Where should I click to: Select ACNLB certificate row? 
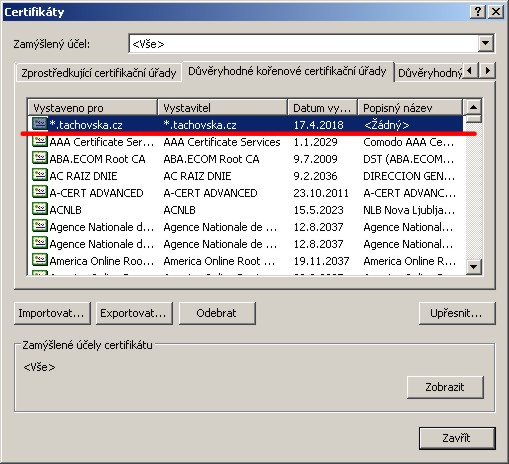click(245, 210)
